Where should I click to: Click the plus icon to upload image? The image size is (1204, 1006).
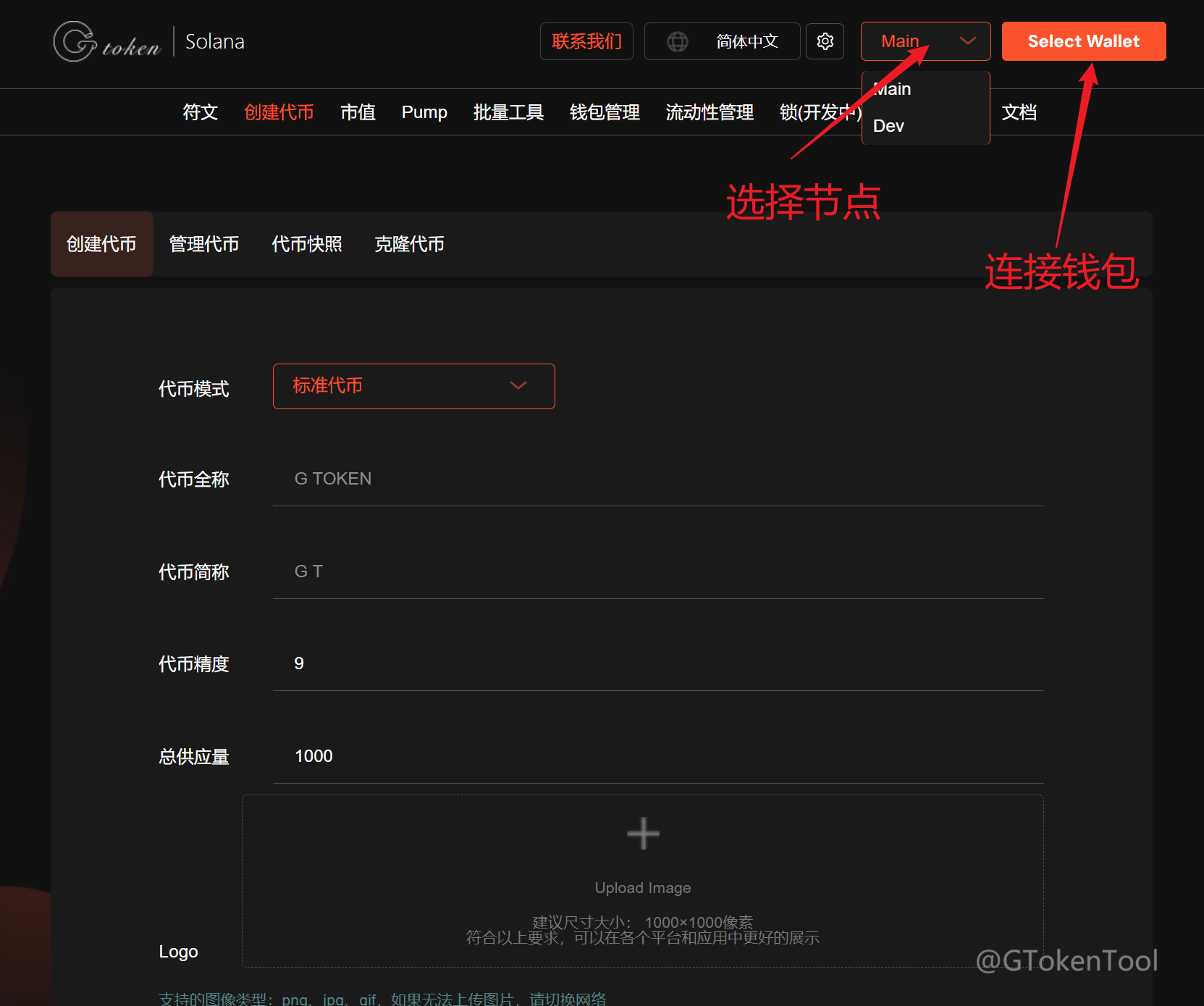(x=642, y=834)
